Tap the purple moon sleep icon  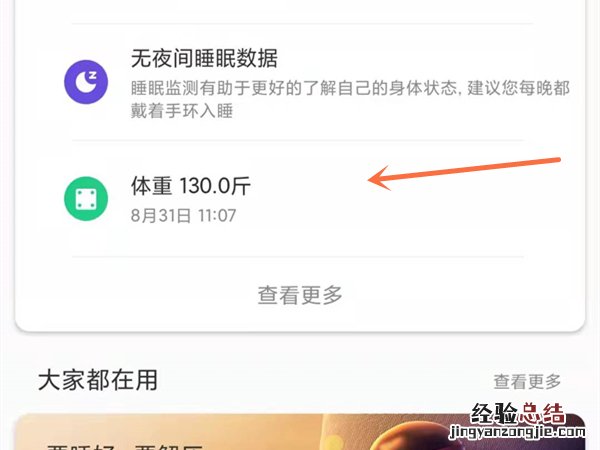[86, 82]
